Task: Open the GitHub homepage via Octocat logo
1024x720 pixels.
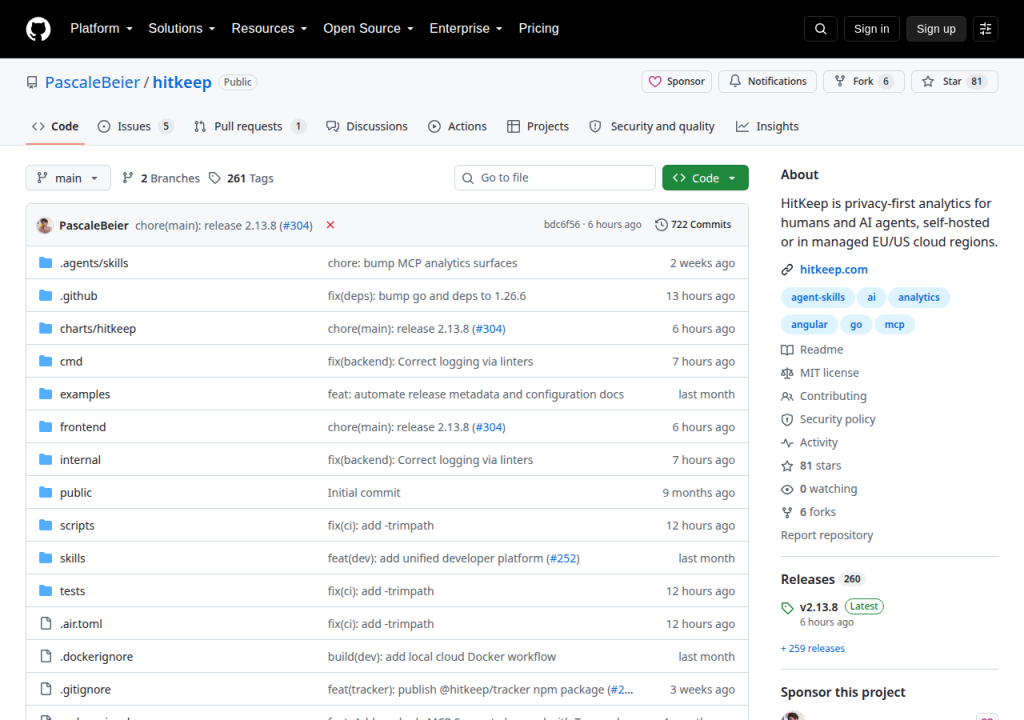Action: point(38,29)
